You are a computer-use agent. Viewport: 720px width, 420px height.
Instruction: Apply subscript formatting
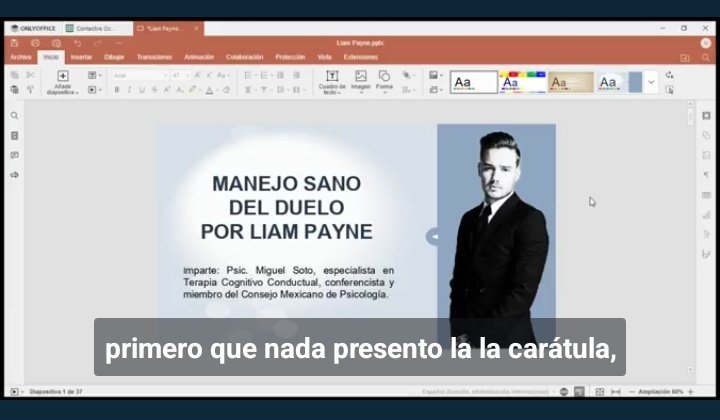(x=180, y=90)
